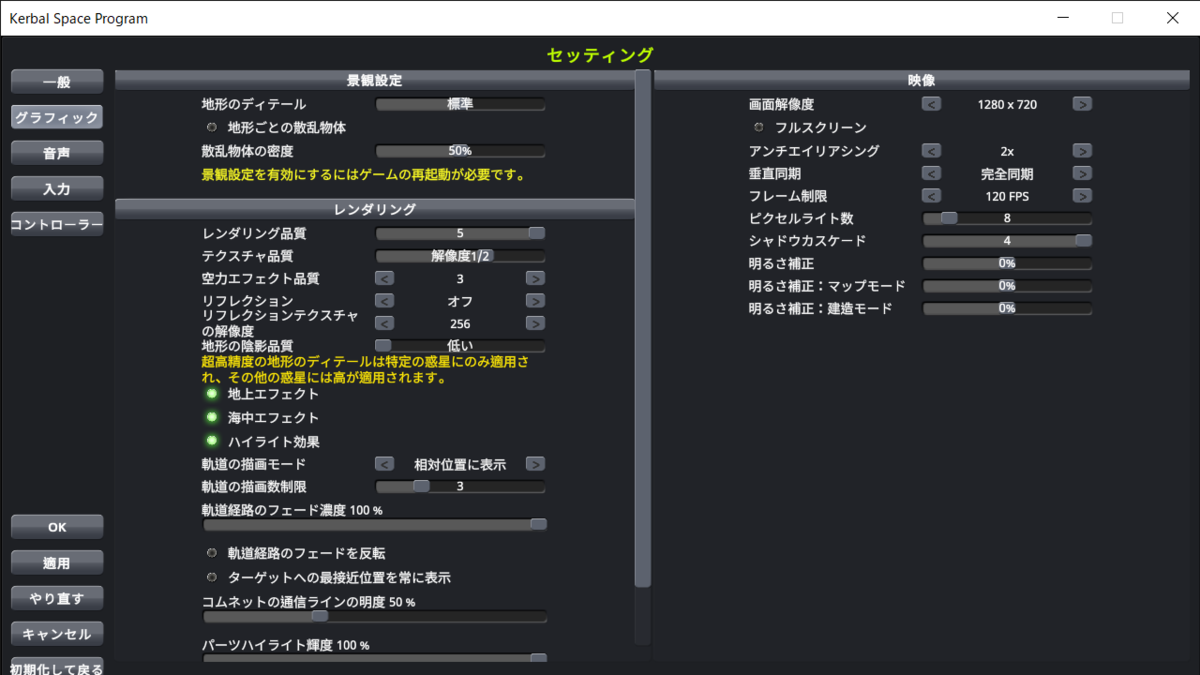Disable the 海中エフェクト toggle
This screenshot has height=675, width=1200.
coord(211,417)
